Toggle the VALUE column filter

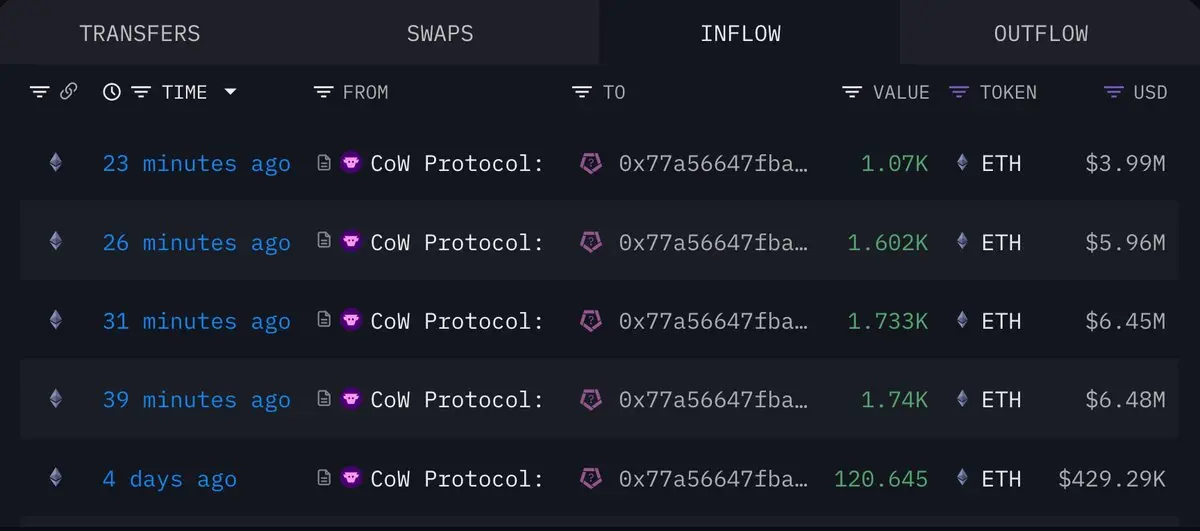pyautogui.click(x=852, y=92)
